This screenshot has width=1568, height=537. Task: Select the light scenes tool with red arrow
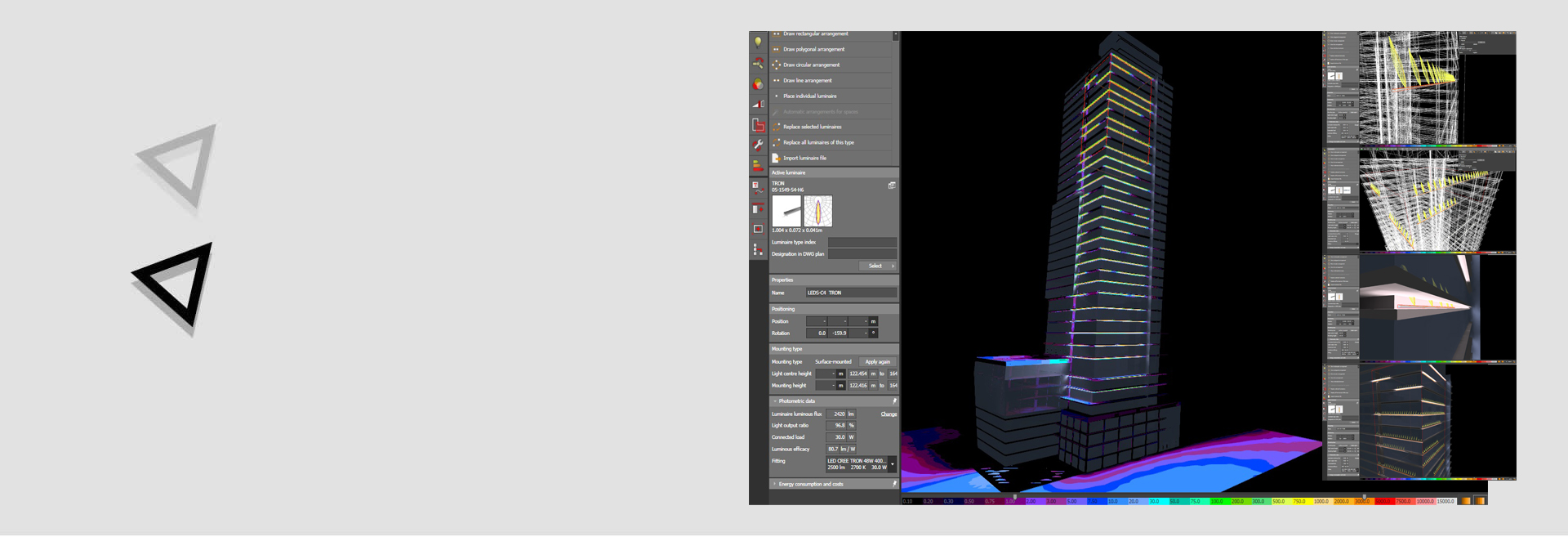pyautogui.click(x=758, y=63)
